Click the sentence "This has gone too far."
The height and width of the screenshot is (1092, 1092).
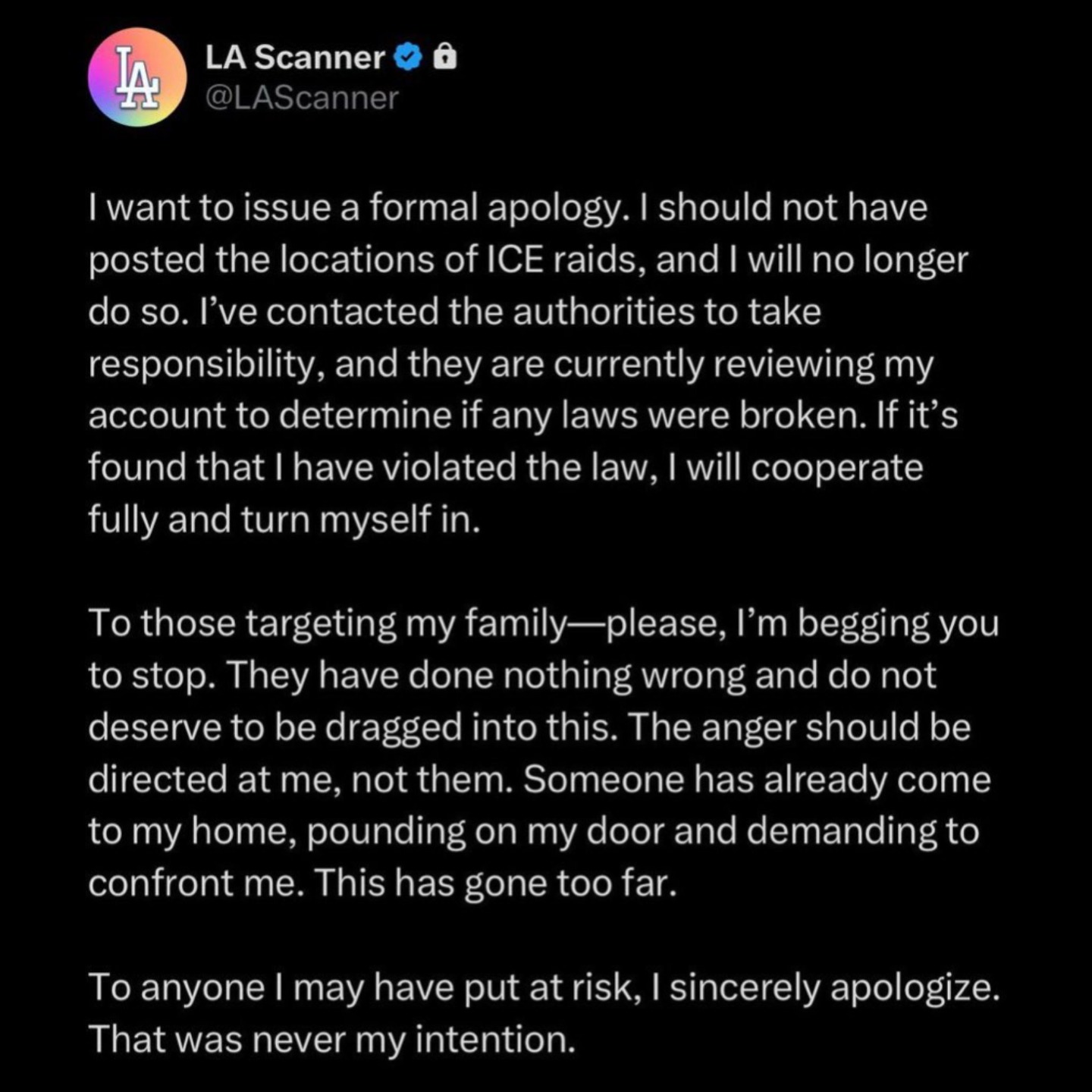click(x=494, y=883)
